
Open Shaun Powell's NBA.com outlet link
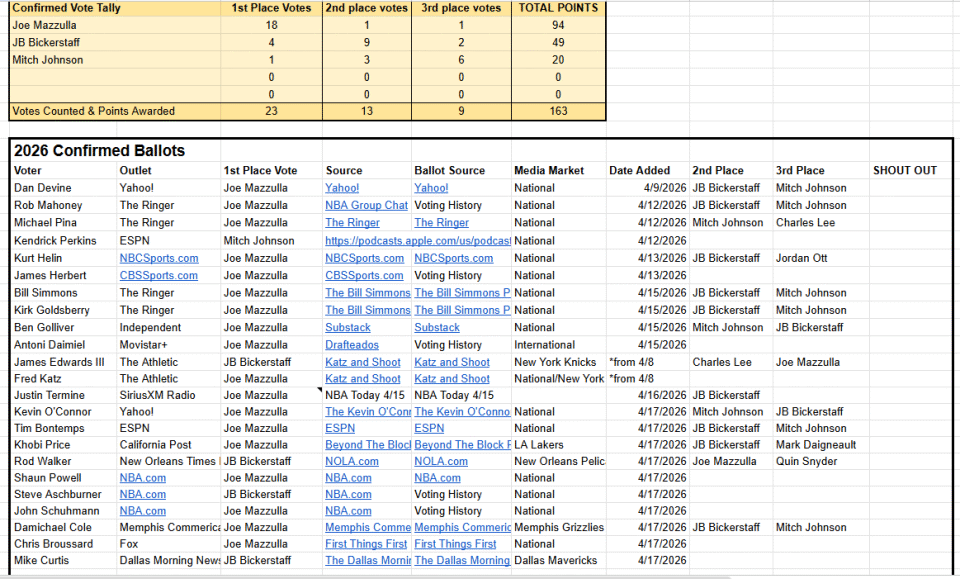click(x=143, y=478)
